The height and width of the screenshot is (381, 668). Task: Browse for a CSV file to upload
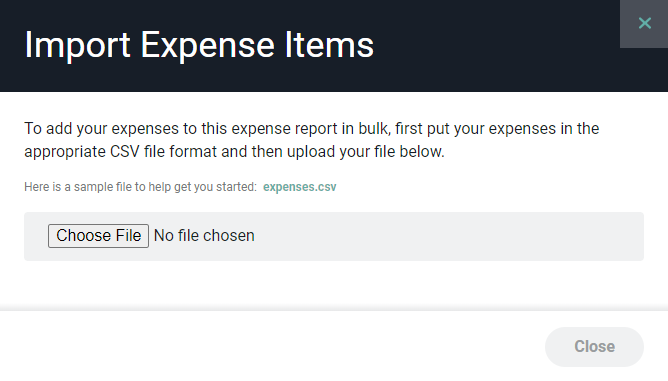(x=98, y=236)
